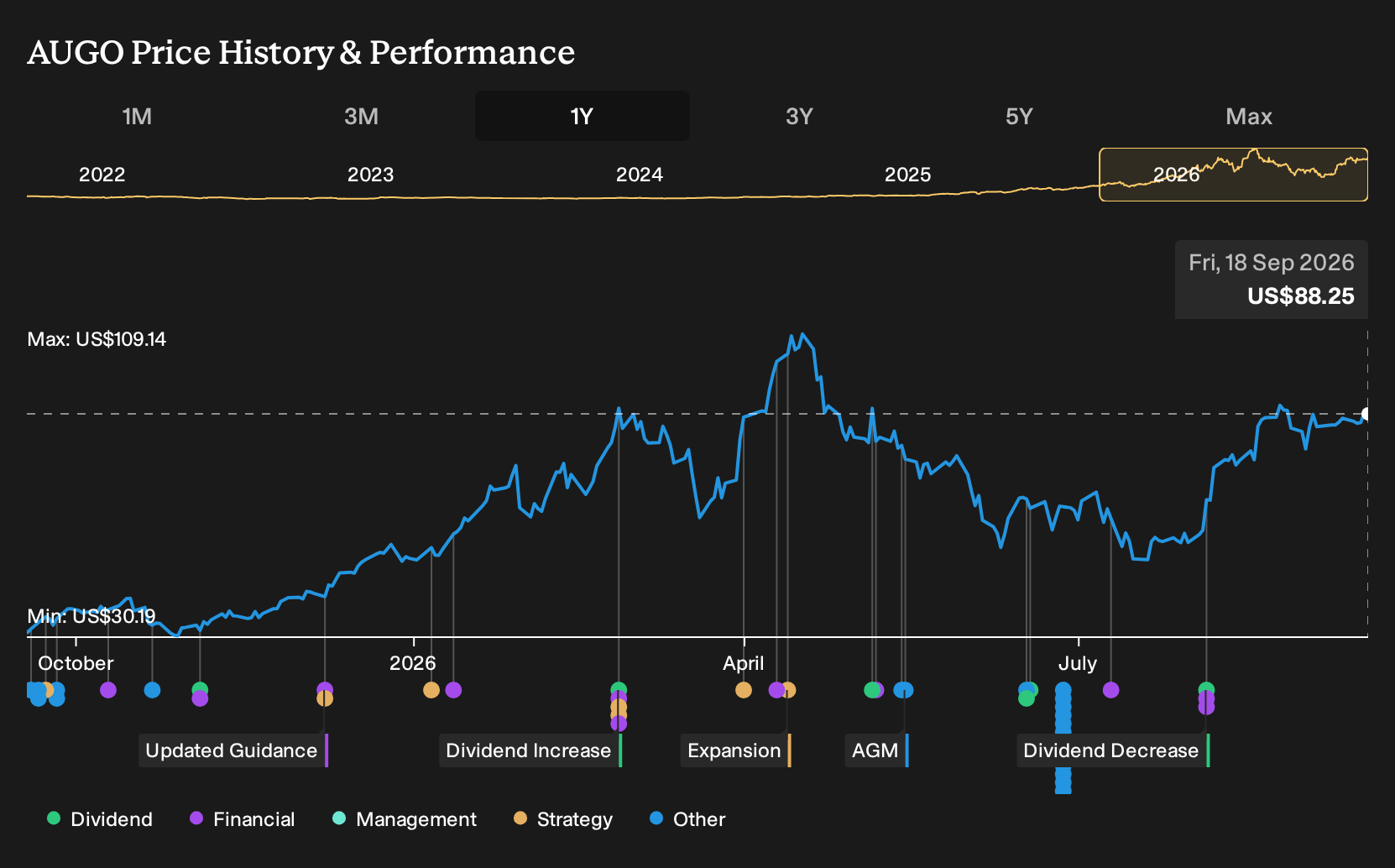
Task: Click the lone blue dot left of Updated Guidance label
Action: pos(152,690)
